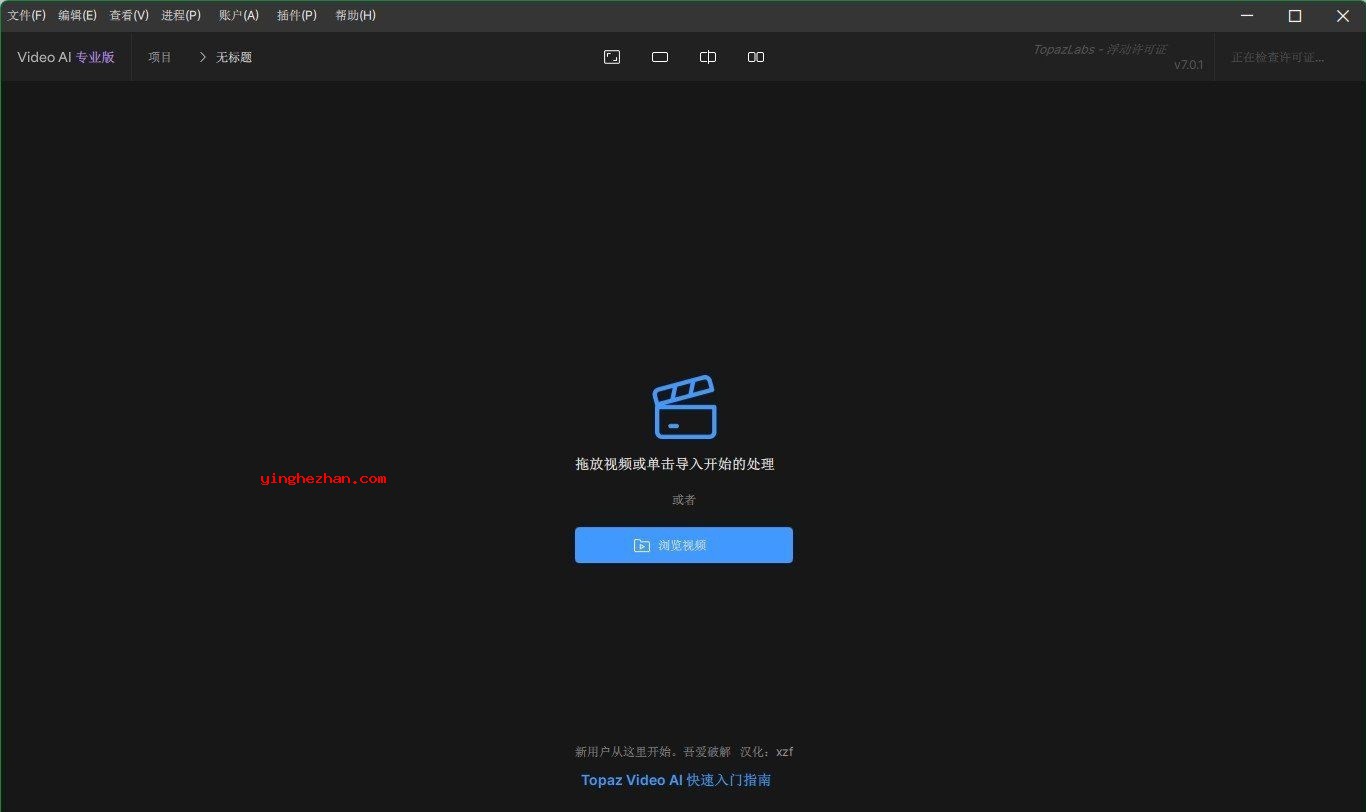This screenshot has width=1366, height=812.
Task: Open the 查看(V) menu
Action: 129,16
